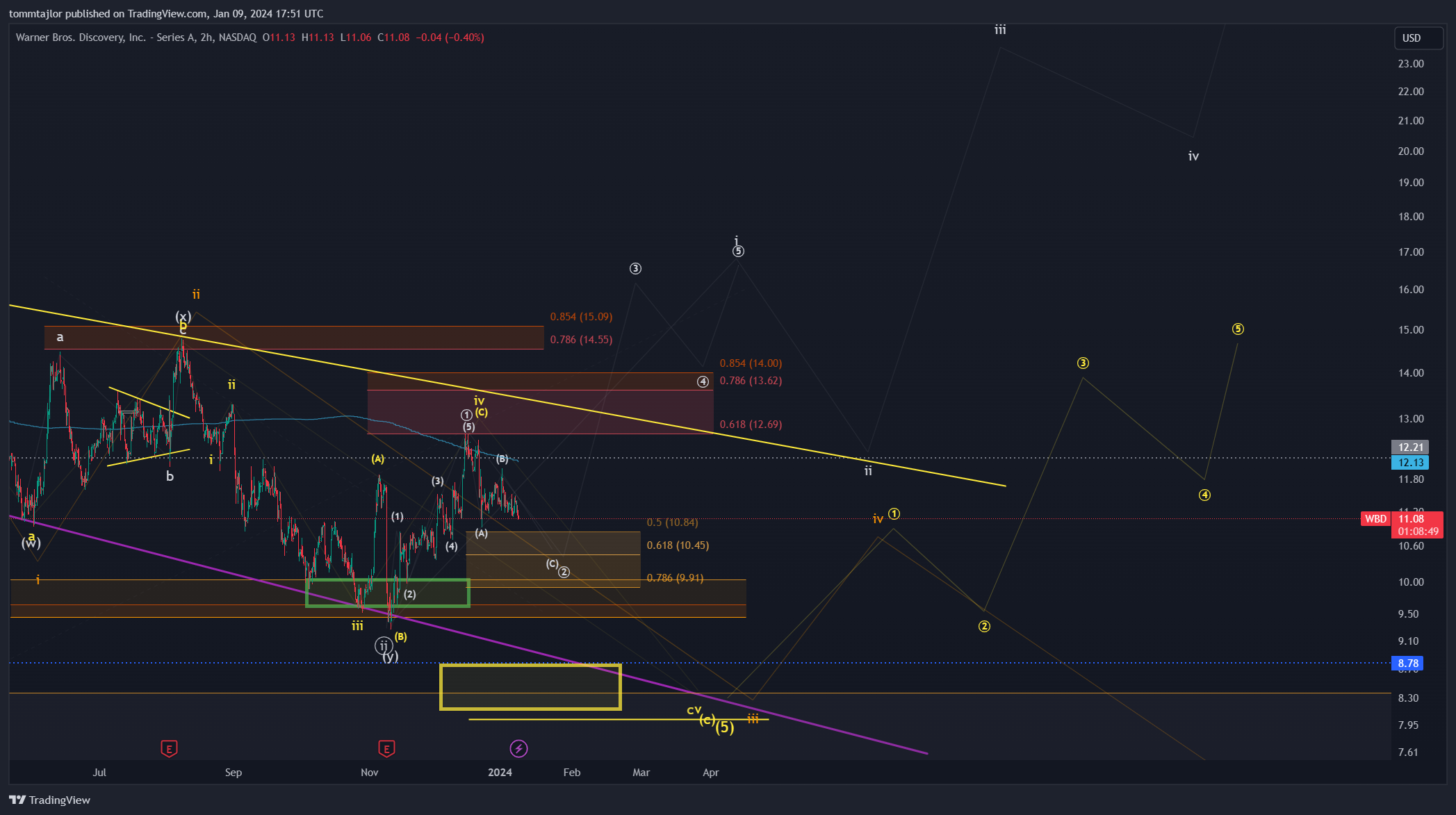Image resolution: width=1456 pixels, height=815 pixels.
Task: Select the 0.618 (10.45) Fibonacci label
Action: coord(678,545)
